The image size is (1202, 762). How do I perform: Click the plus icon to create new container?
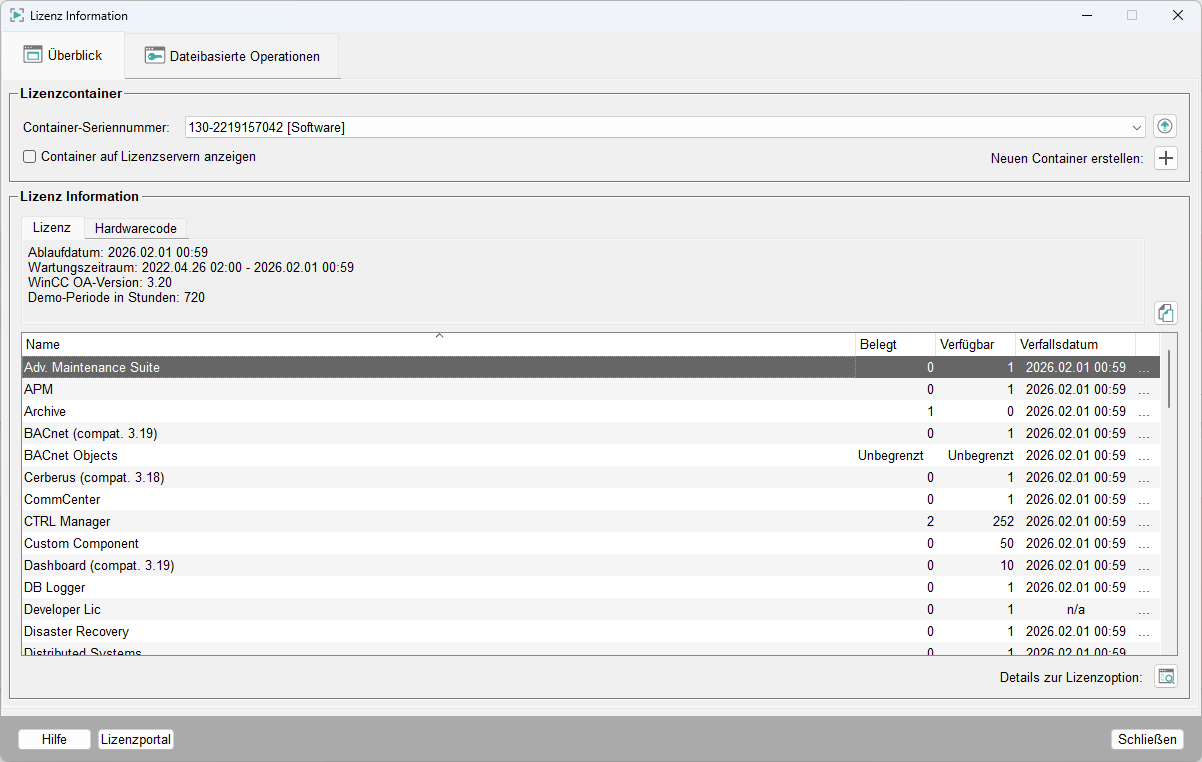(1165, 158)
